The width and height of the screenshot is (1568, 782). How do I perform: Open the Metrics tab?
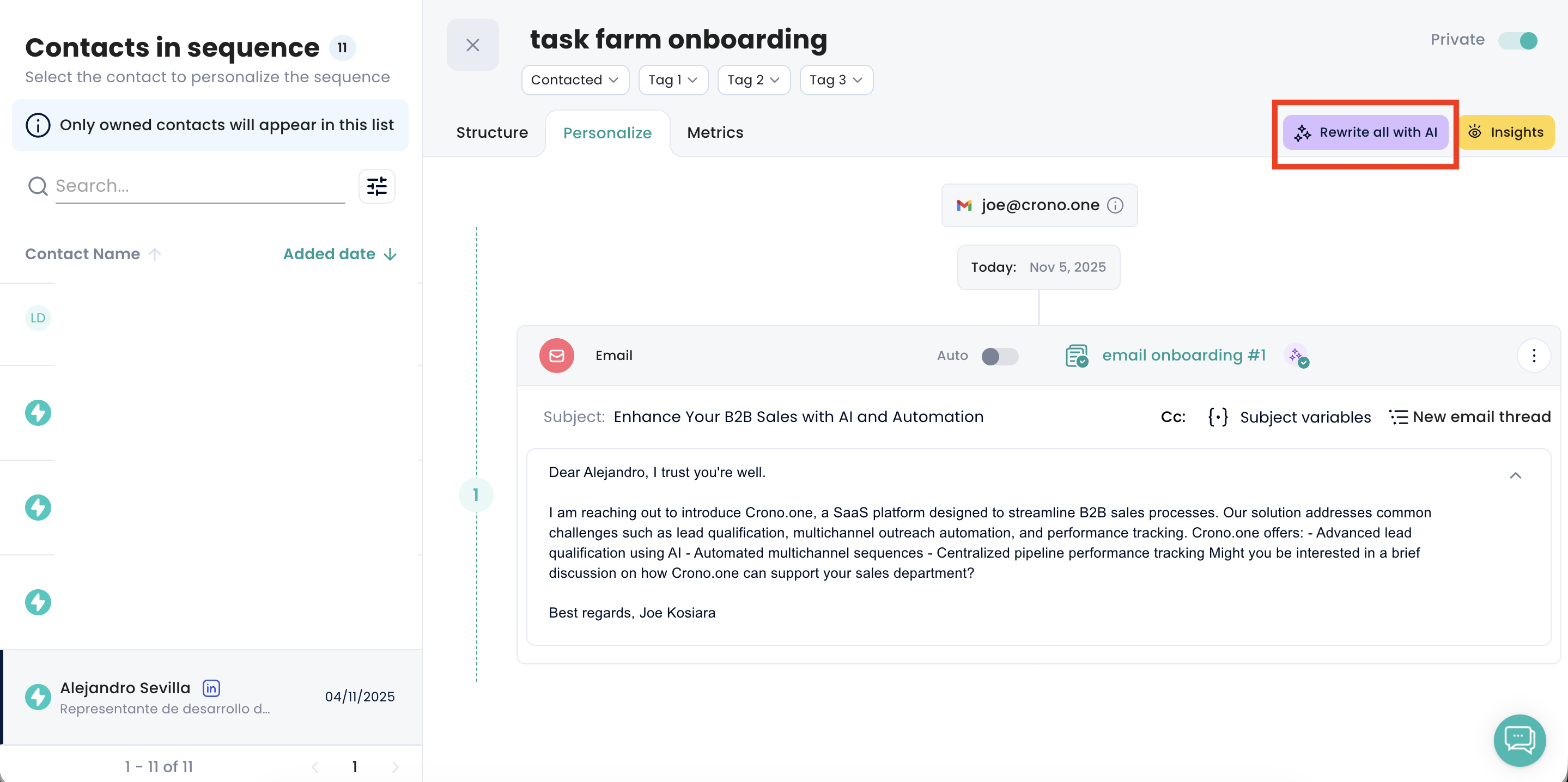[x=715, y=133]
